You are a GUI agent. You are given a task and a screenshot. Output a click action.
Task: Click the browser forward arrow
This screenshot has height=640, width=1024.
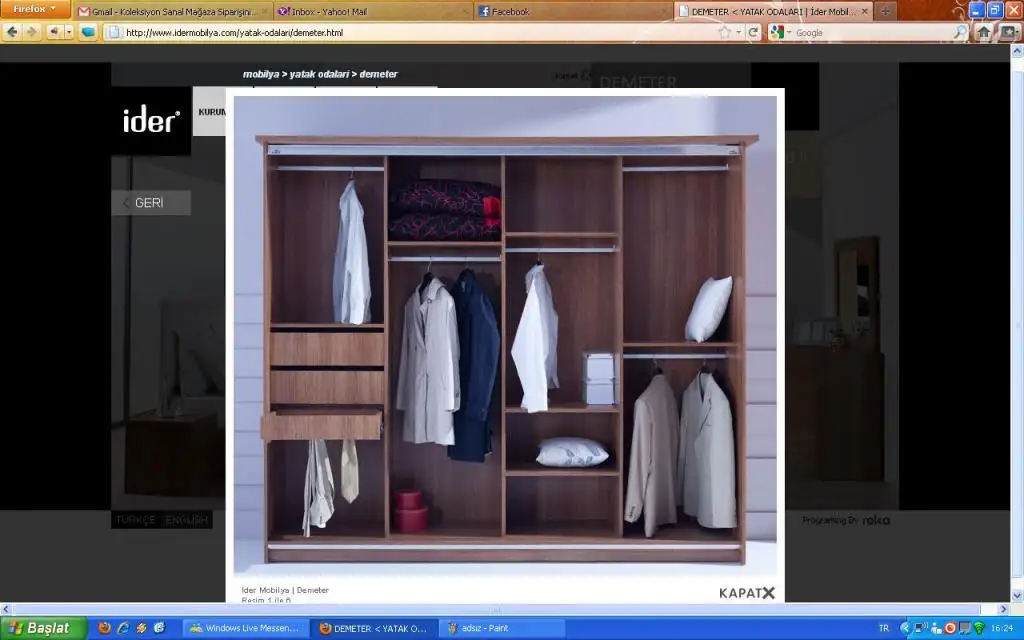pos(32,32)
